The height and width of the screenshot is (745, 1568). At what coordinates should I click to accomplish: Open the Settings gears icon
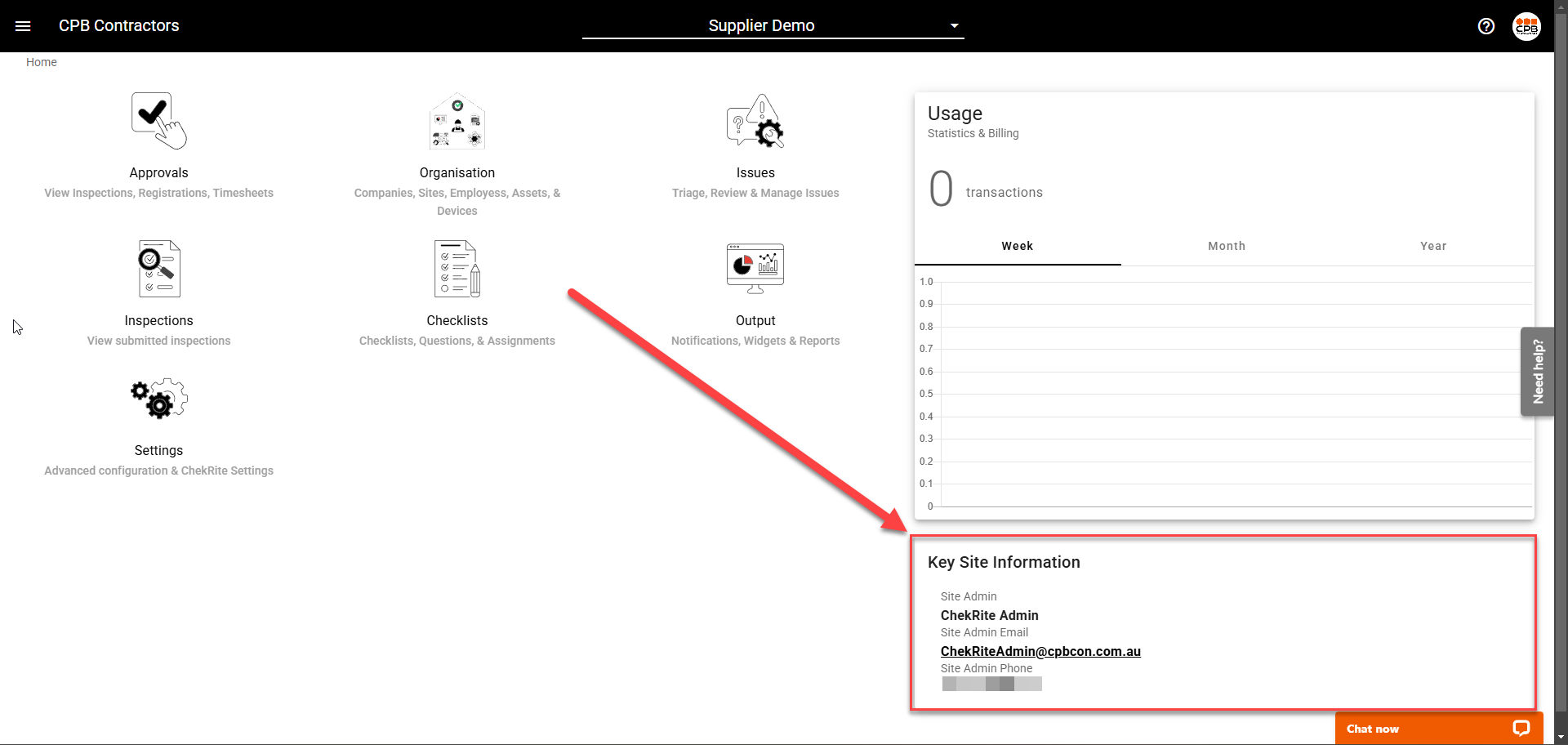tap(159, 399)
